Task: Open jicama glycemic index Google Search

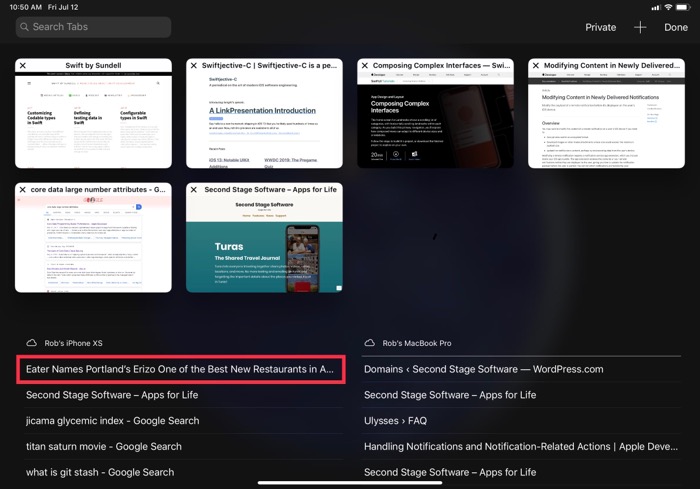Action: 112,421
